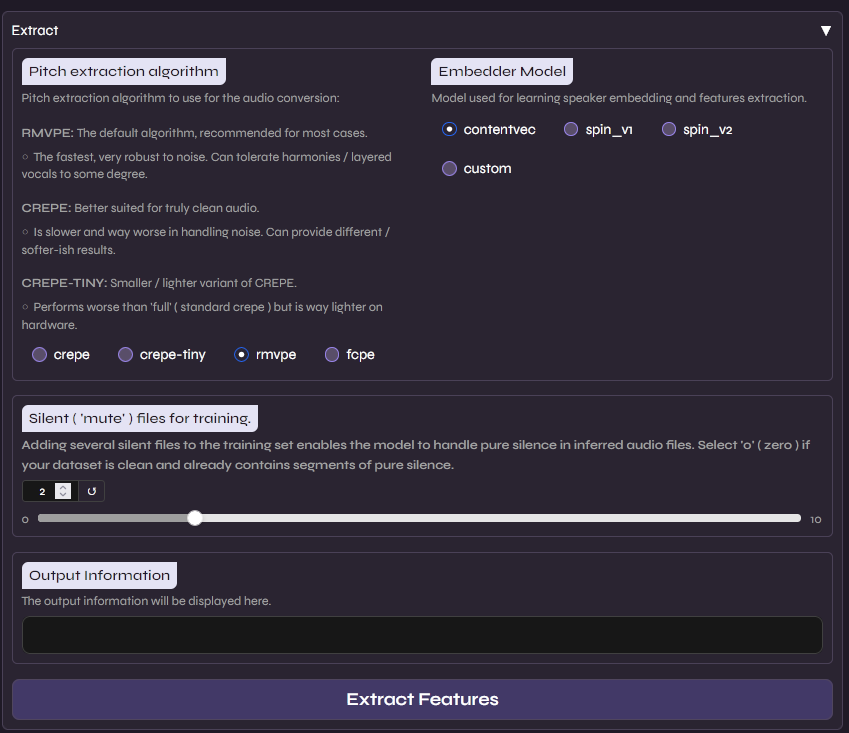This screenshot has height=733, width=849.
Task: Choose spin_v1 embedder model
Action: pos(571,129)
